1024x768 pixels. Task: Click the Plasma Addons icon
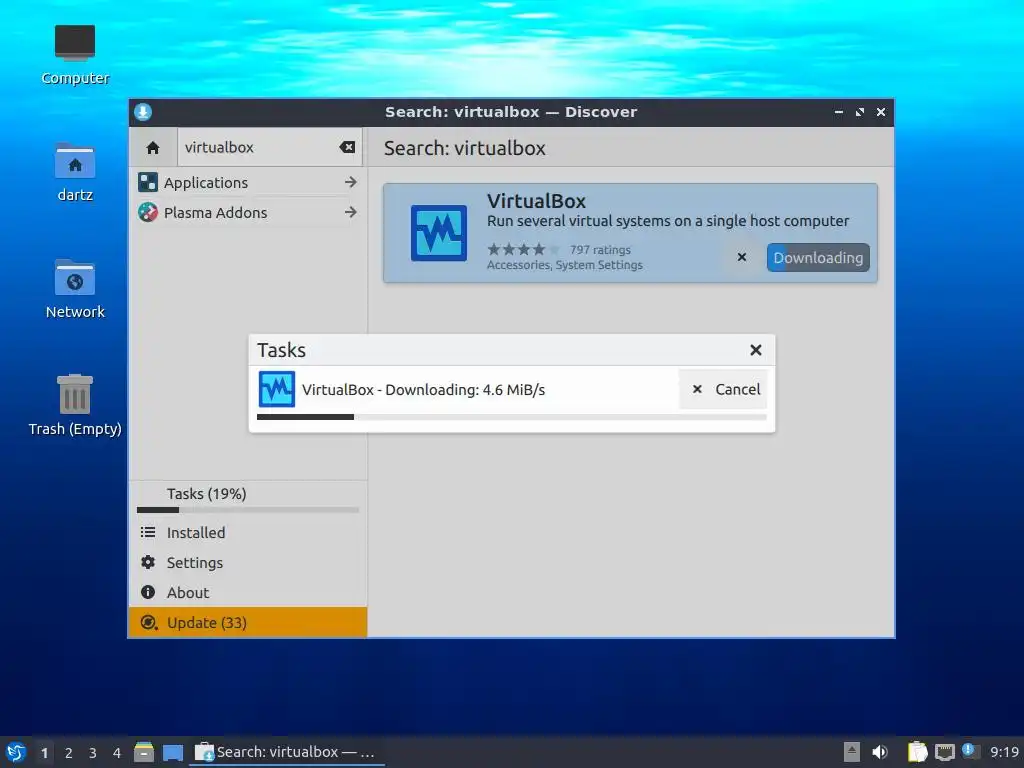148,212
